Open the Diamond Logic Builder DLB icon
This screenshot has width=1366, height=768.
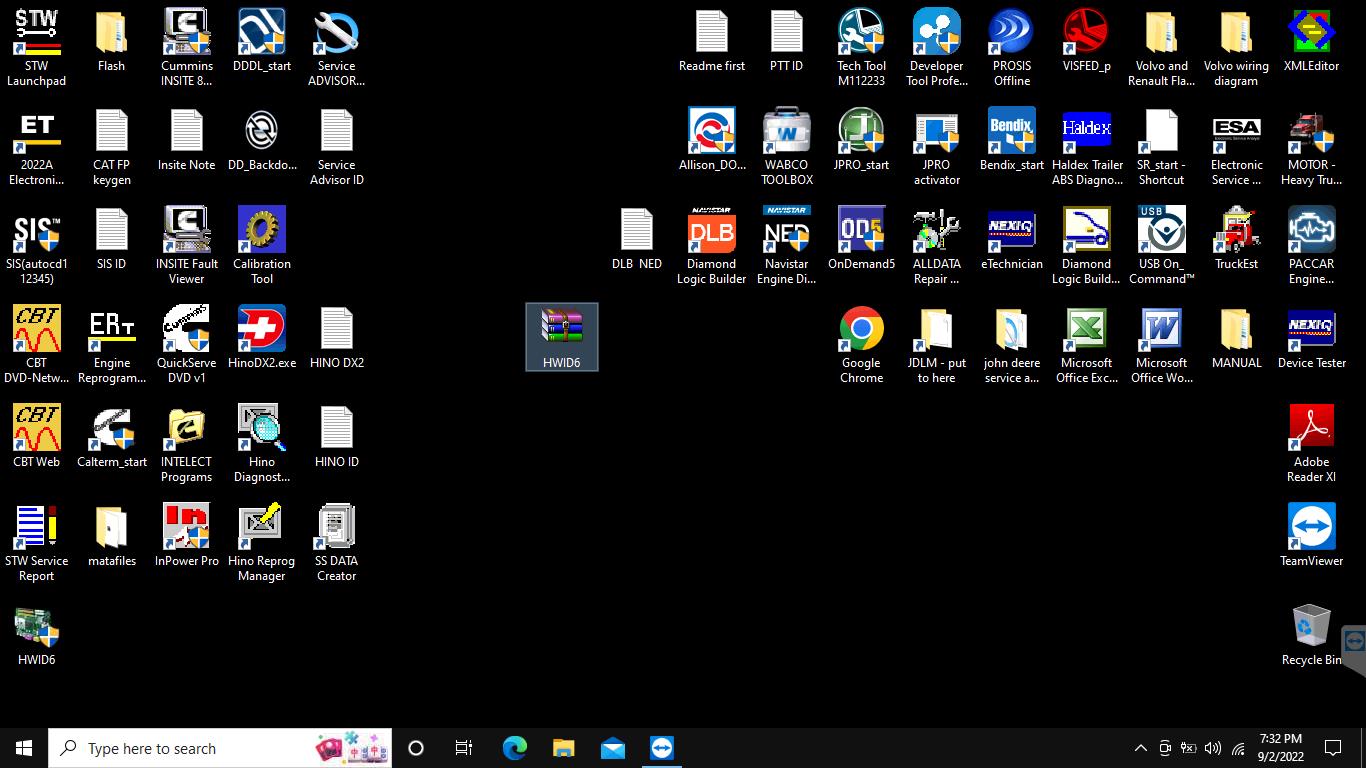tap(712, 246)
